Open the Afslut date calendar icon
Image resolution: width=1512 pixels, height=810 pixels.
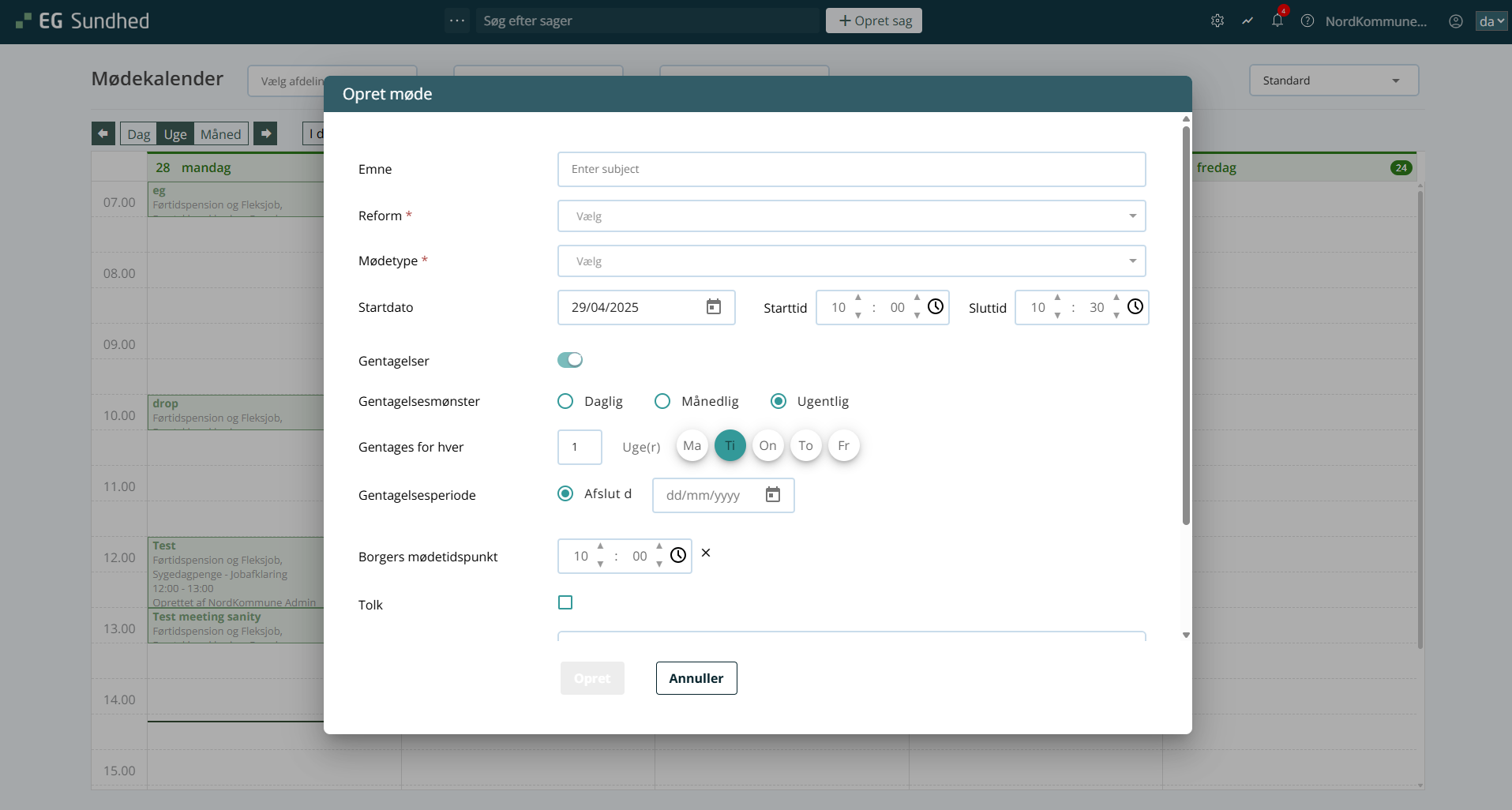tap(772, 495)
